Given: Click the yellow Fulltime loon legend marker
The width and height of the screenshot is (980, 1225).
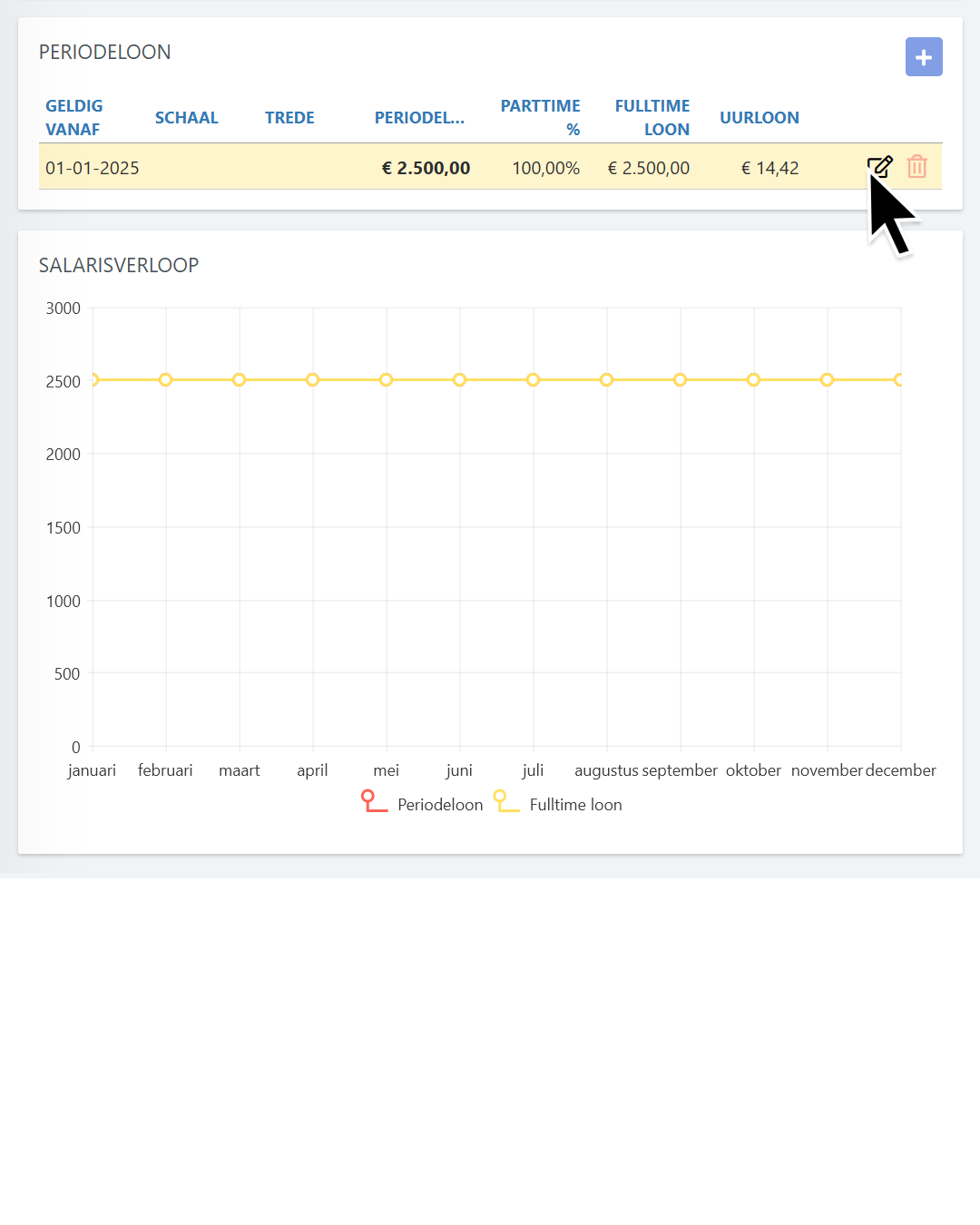Looking at the screenshot, I should click(505, 801).
